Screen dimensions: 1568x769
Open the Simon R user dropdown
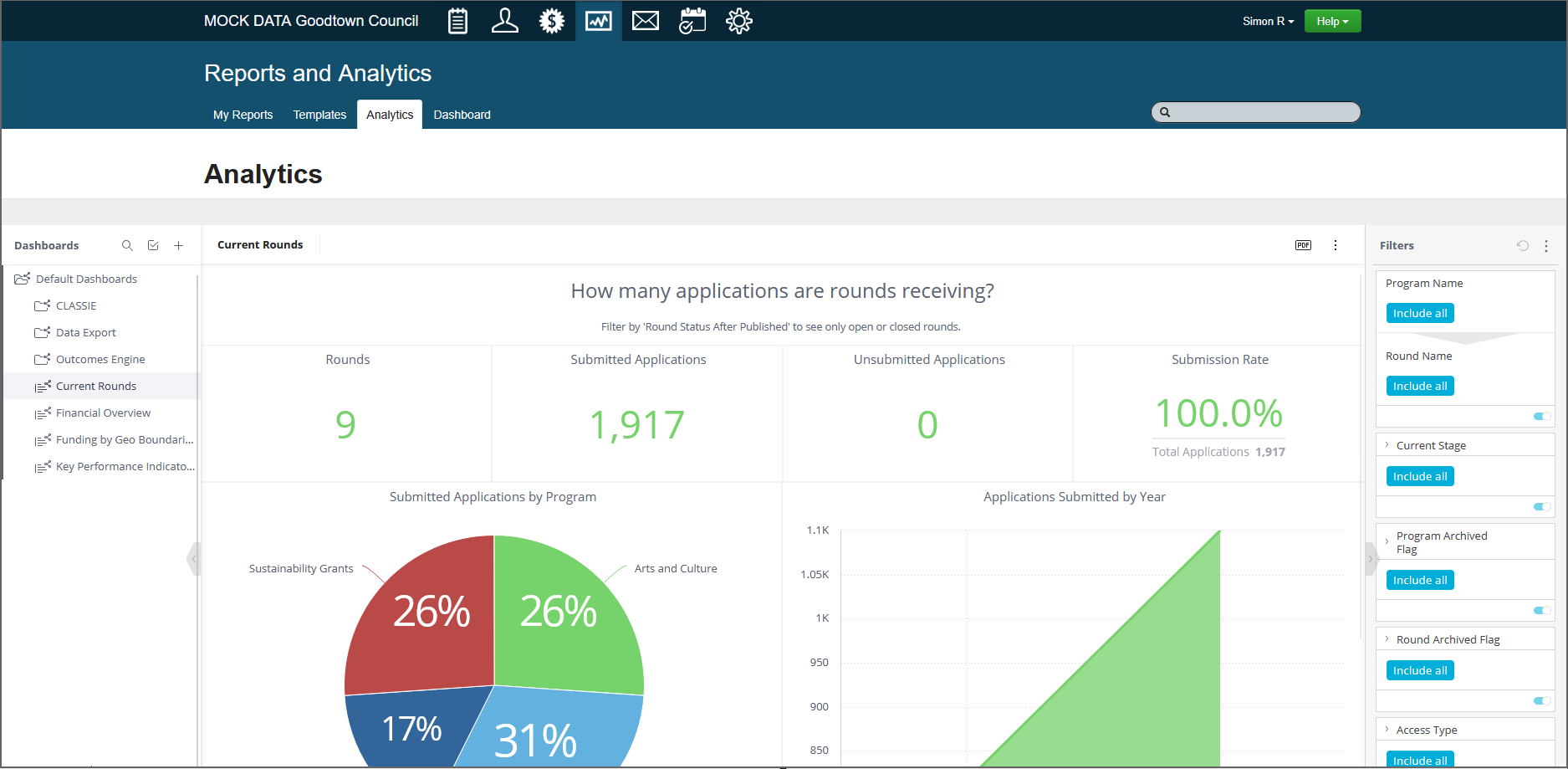point(1268,21)
